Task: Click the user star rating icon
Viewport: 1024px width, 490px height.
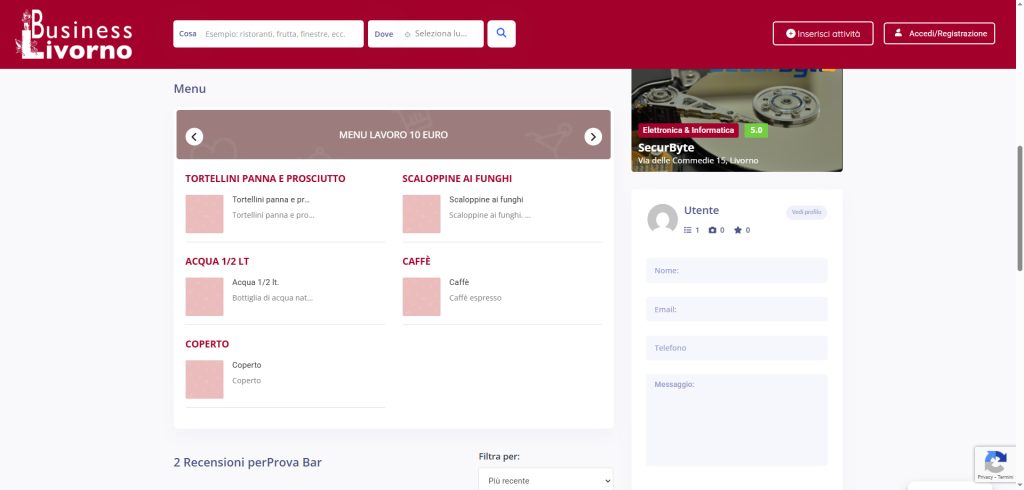Action: pyautogui.click(x=738, y=230)
